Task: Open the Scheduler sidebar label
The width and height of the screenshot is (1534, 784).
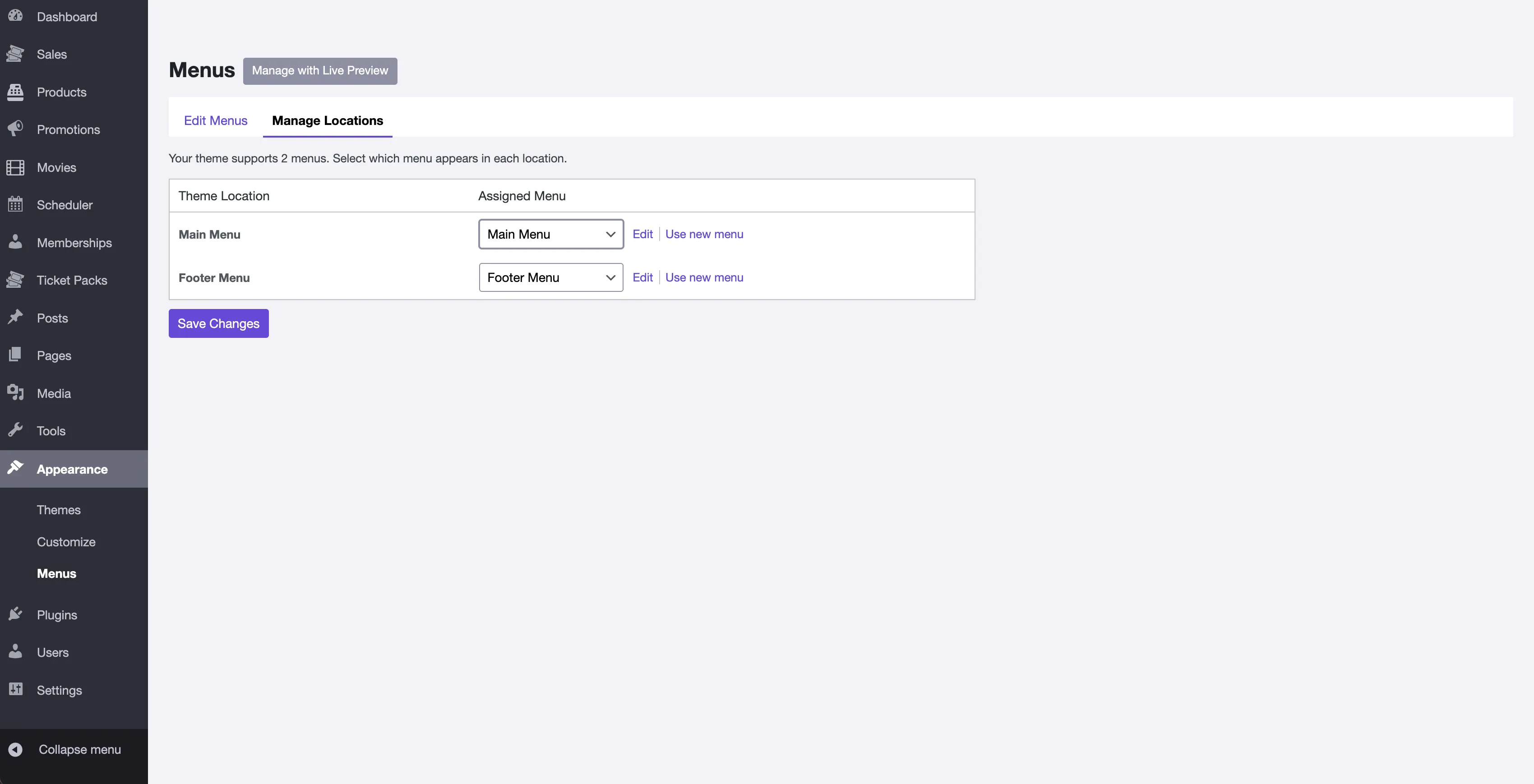Action: [x=65, y=205]
